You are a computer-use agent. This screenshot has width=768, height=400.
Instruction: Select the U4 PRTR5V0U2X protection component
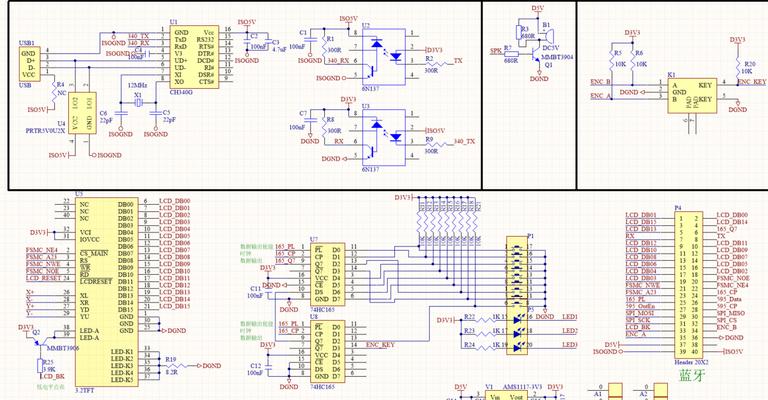(x=82, y=113)
